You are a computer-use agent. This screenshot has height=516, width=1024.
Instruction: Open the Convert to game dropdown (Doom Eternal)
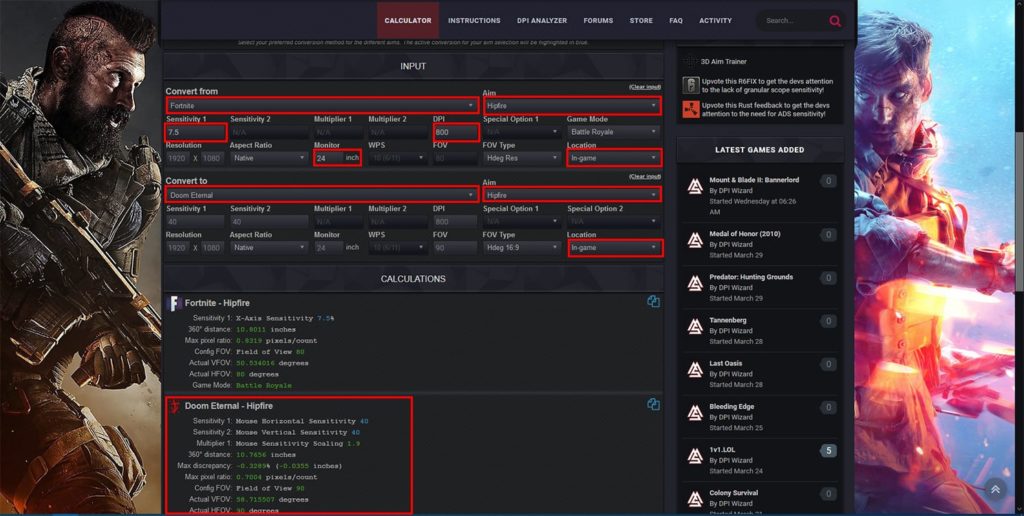coord(322,195)
